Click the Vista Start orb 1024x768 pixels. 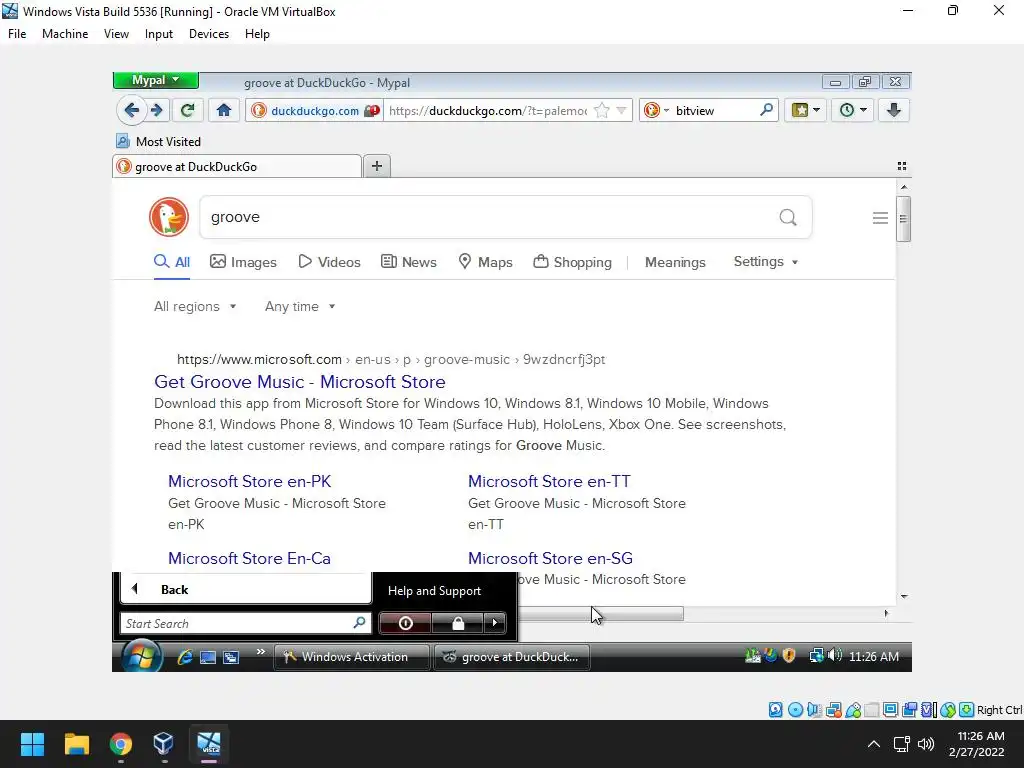tap(141, 656)
